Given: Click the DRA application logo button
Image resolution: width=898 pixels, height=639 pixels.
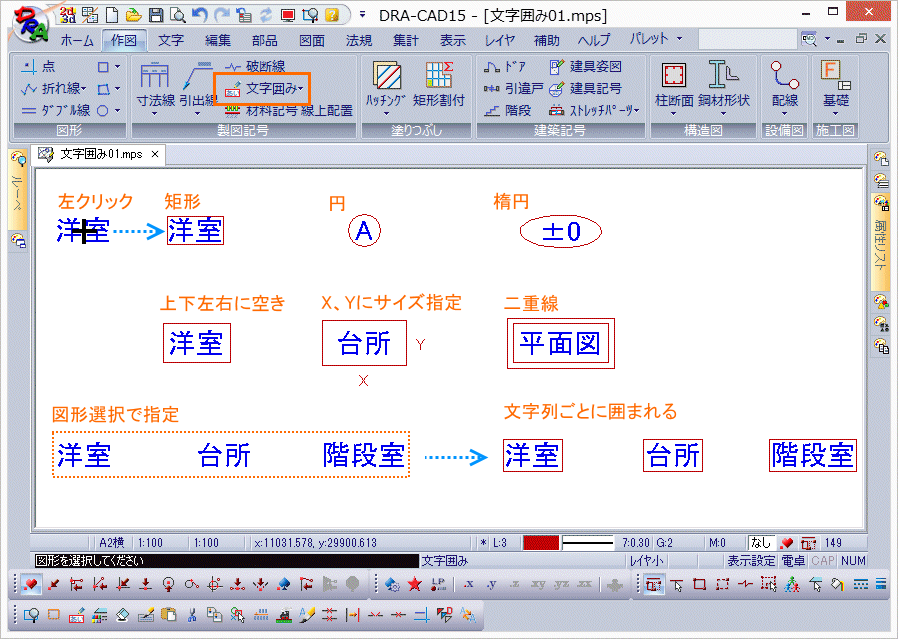Looking at the screenshot, I should (31, 27).
